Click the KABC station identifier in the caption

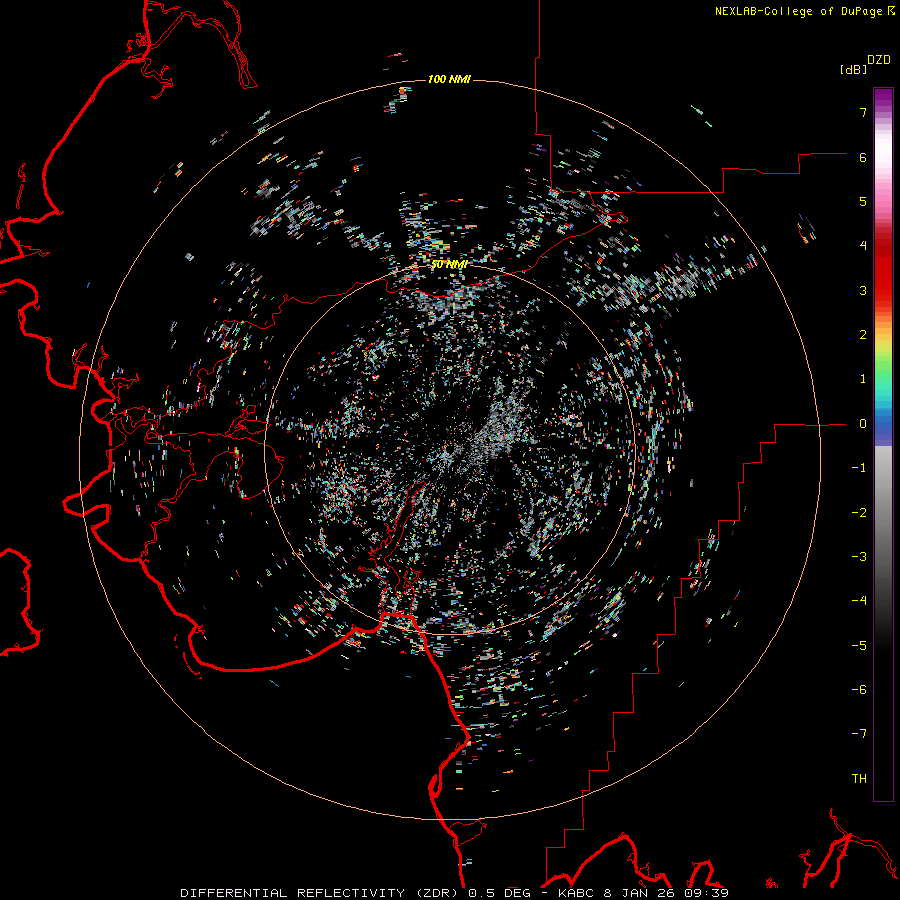(x=578, y=893)
